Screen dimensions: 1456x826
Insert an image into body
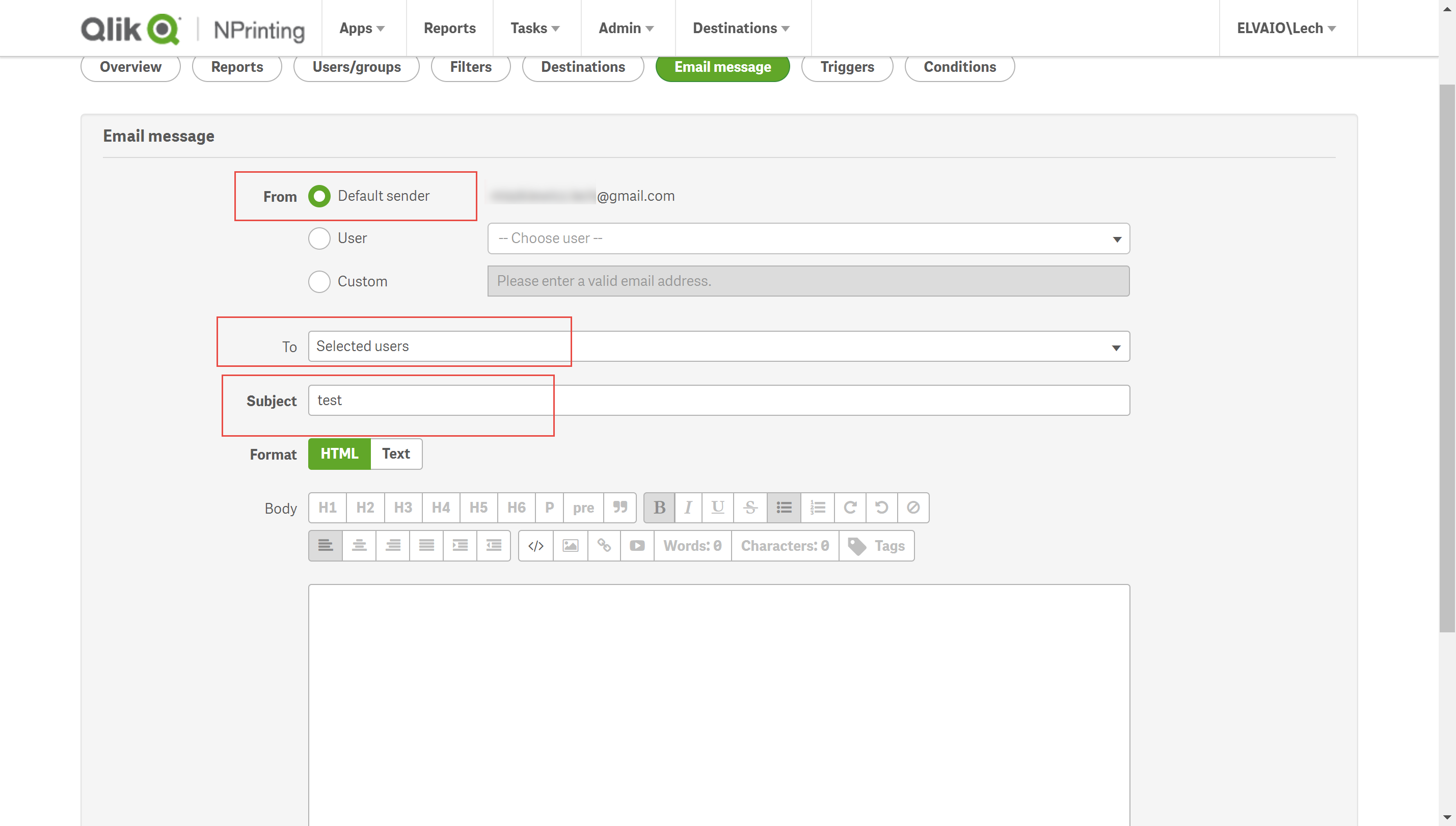(x=570, y=546)
